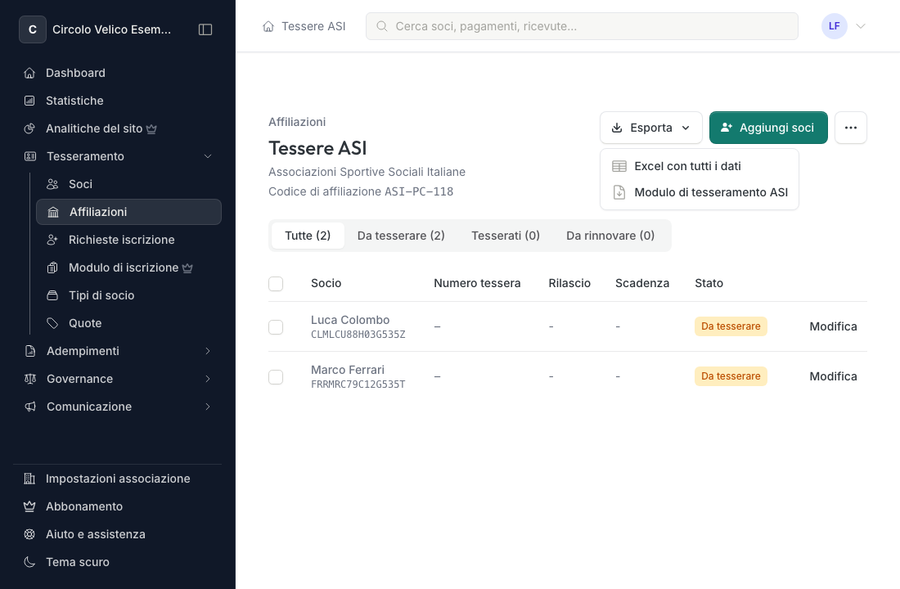The height and width of the screenshot is (589, 900).
Task: Click the Tesseramento card icon
Action: coord(30,156)
